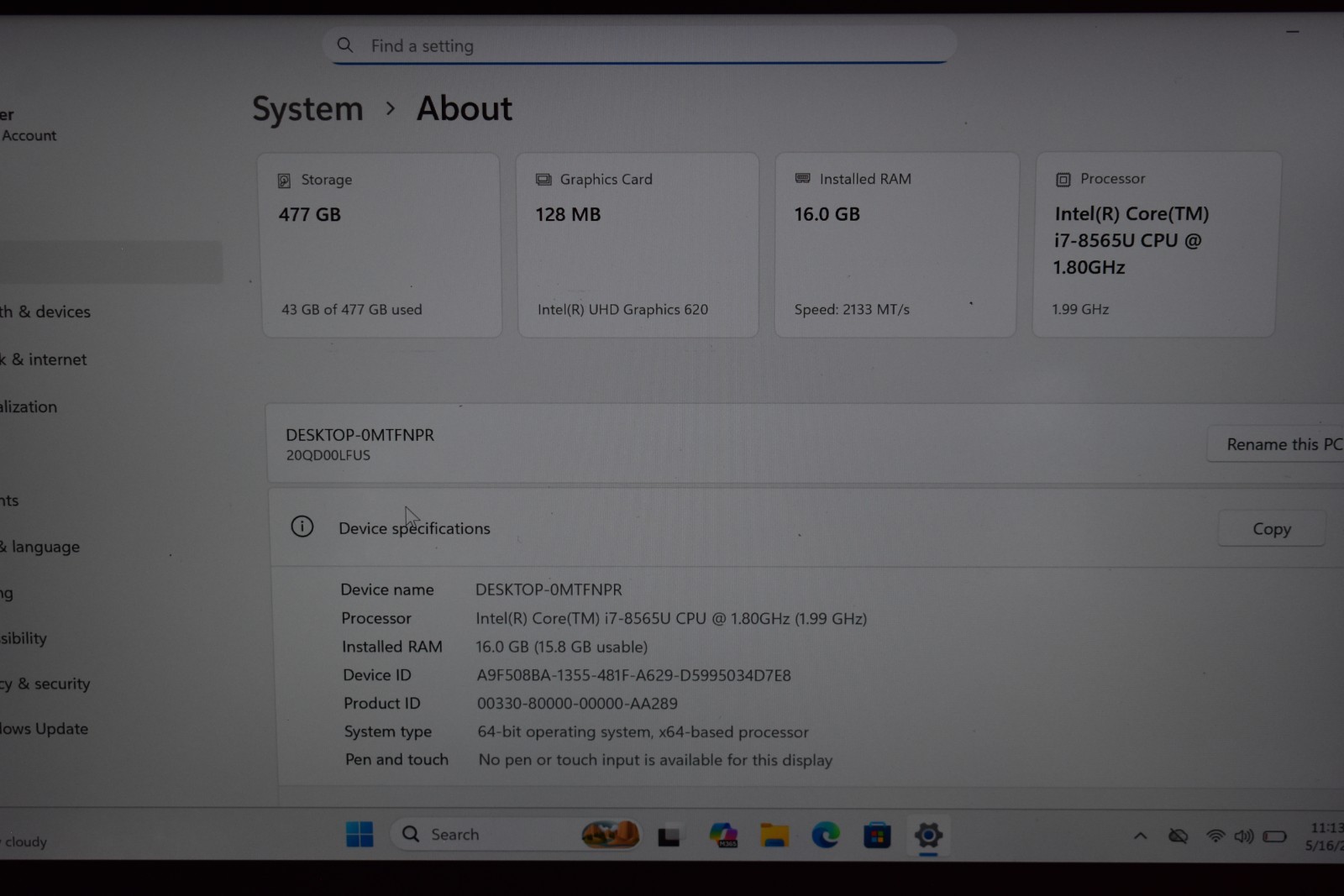1344x896 pixels.
Task: Open Accessibility in sidebar
Action: (24, 638)
